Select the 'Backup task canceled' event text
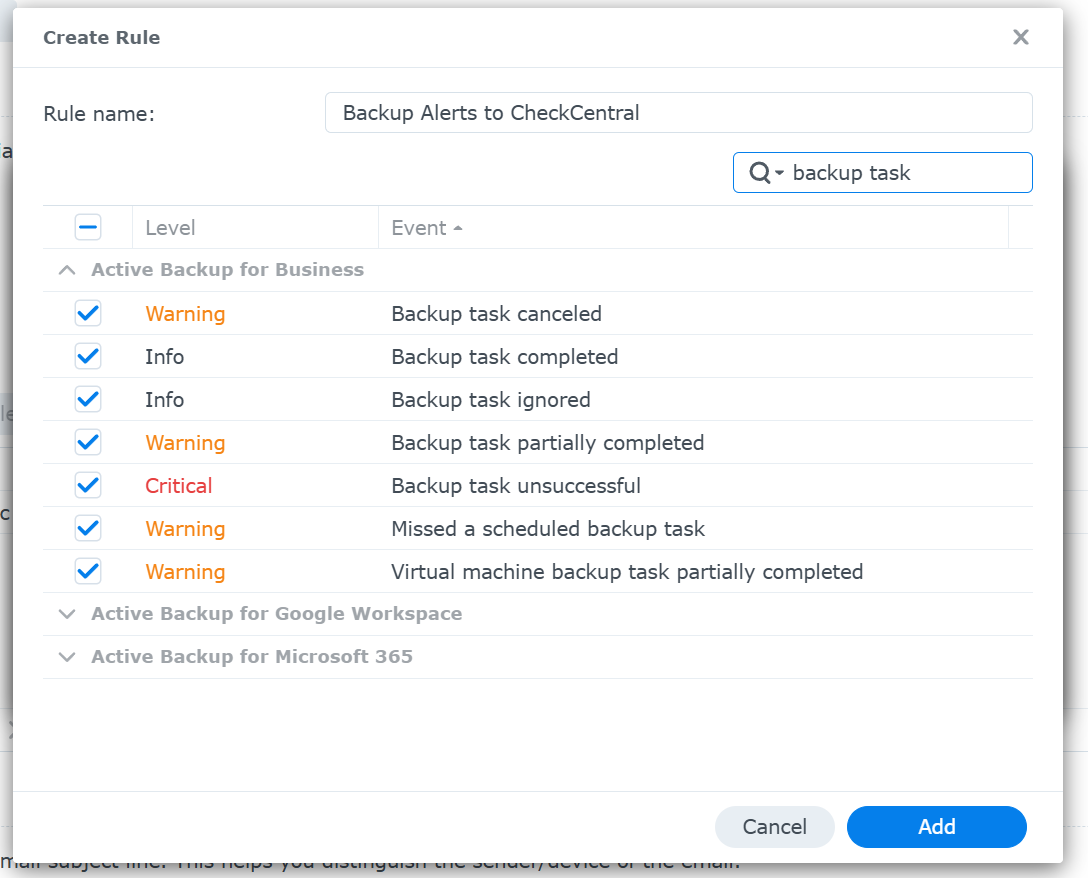Viewport: 1088px width, 878px height. tap(496, 314)
